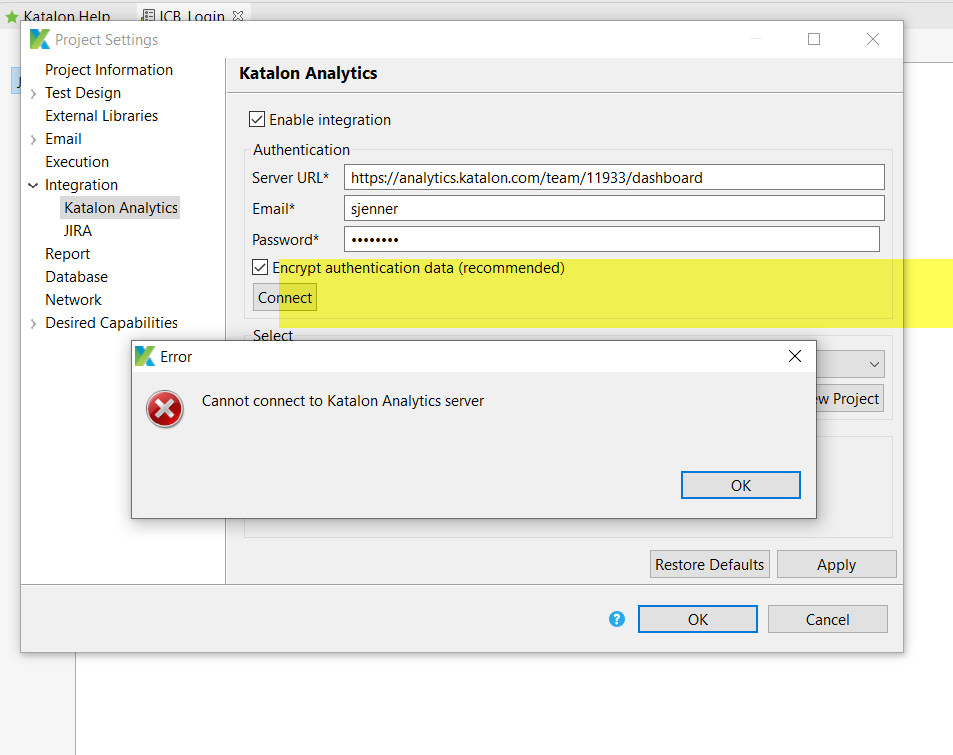The image size is (953, 755).
Task: Toggle Enable integration checkbox
Action: pos(257,120)
